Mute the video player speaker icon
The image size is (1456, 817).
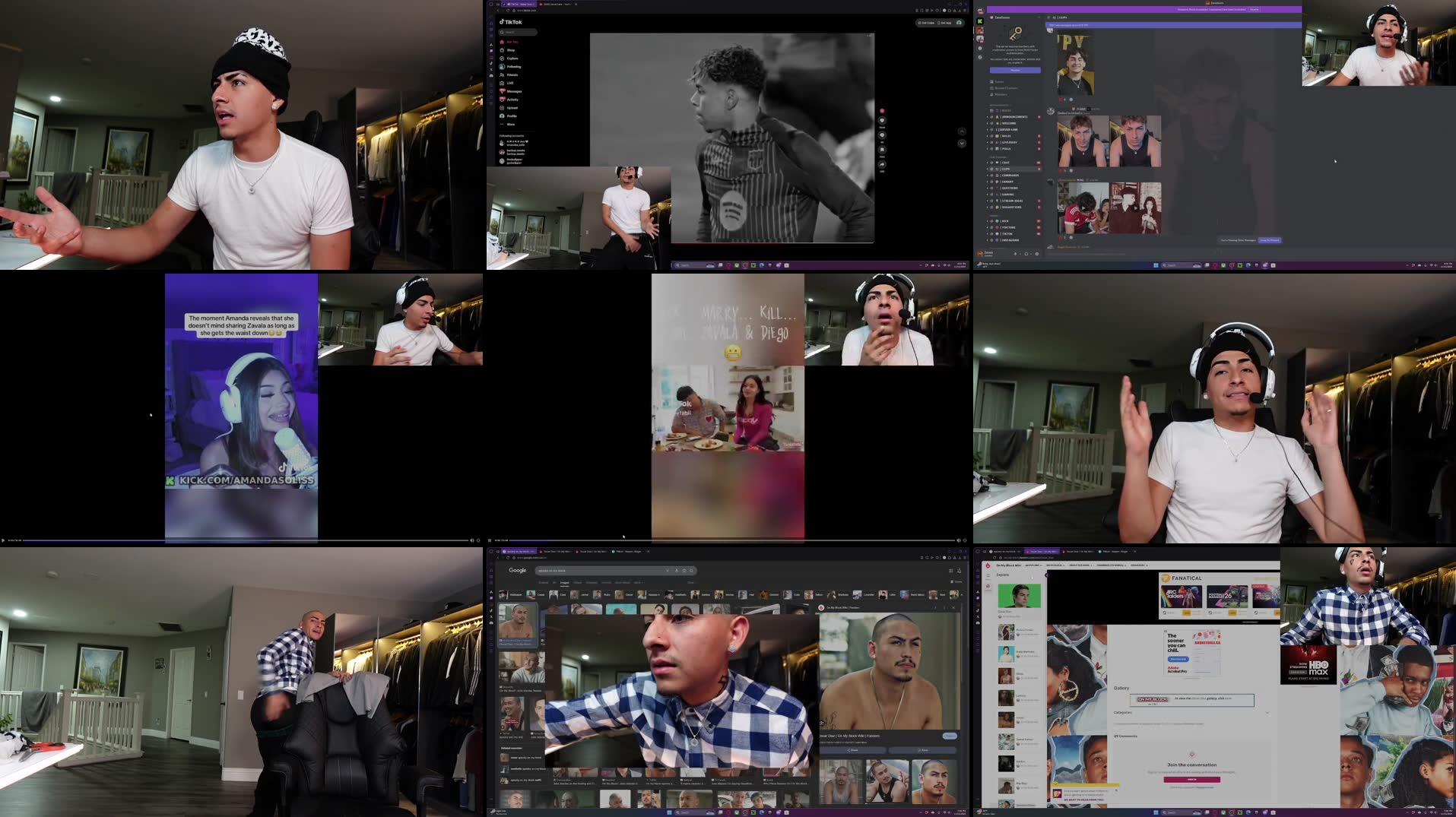point(471,540)
